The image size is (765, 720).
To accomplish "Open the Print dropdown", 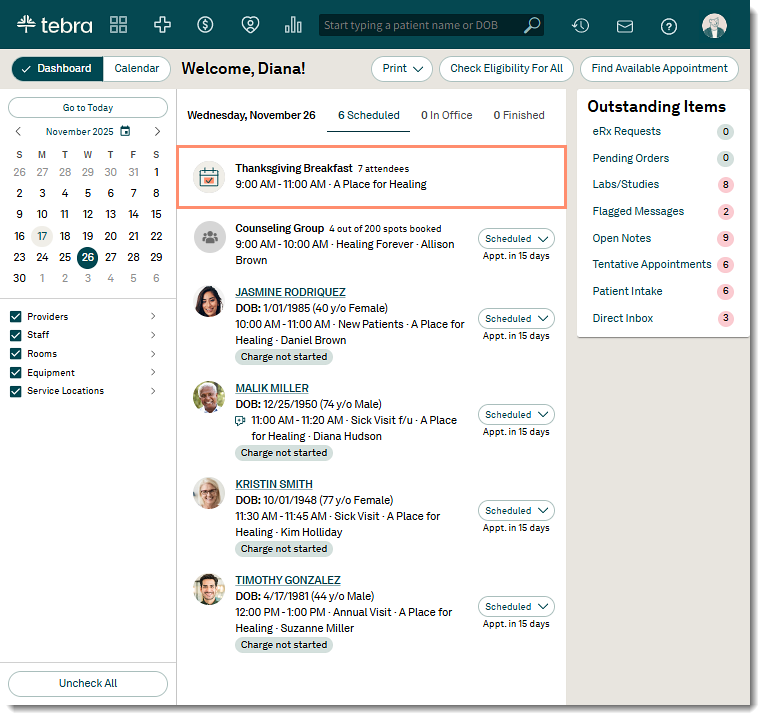I will (x=402, y=69).
